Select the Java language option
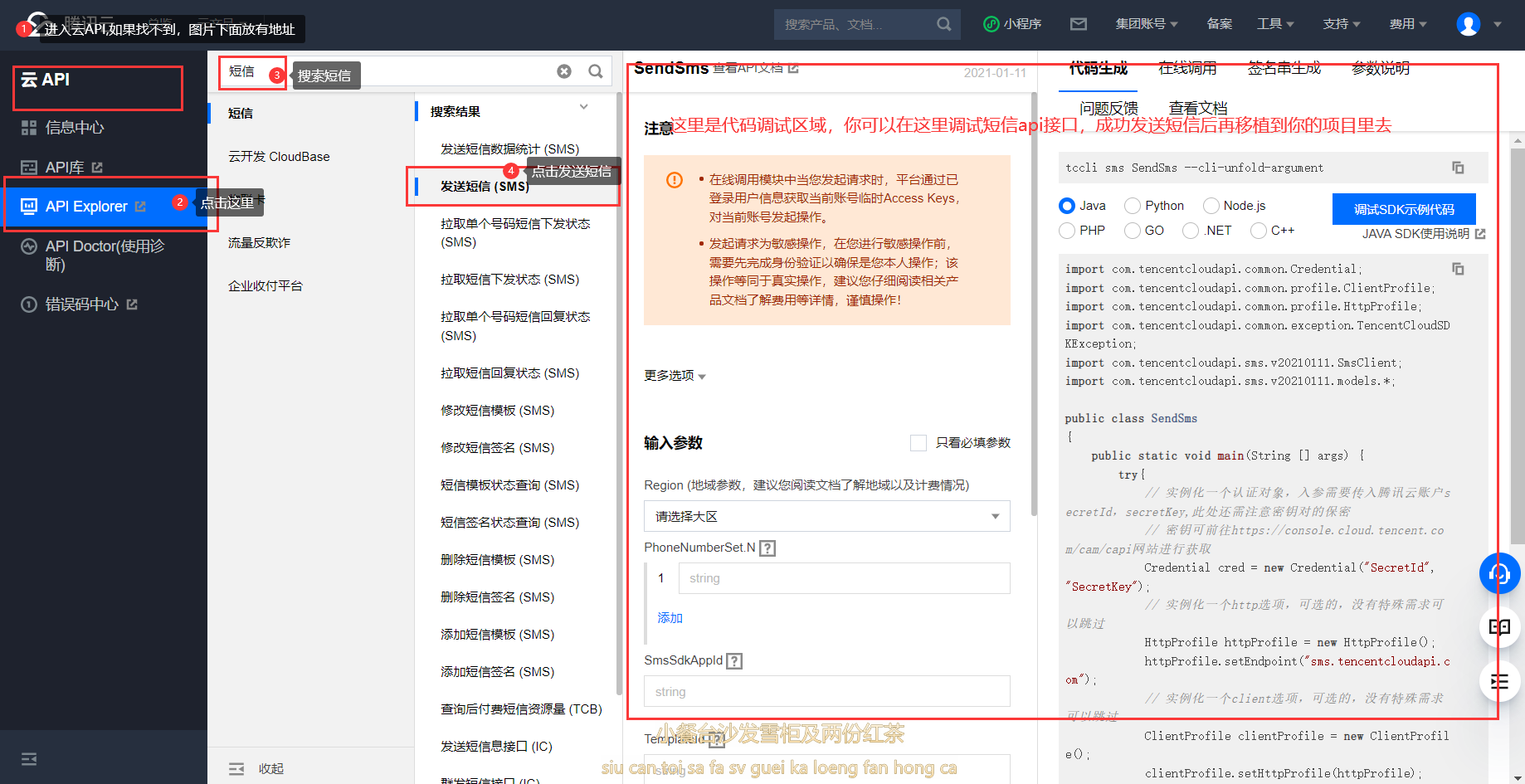 tap(1067, 206)
